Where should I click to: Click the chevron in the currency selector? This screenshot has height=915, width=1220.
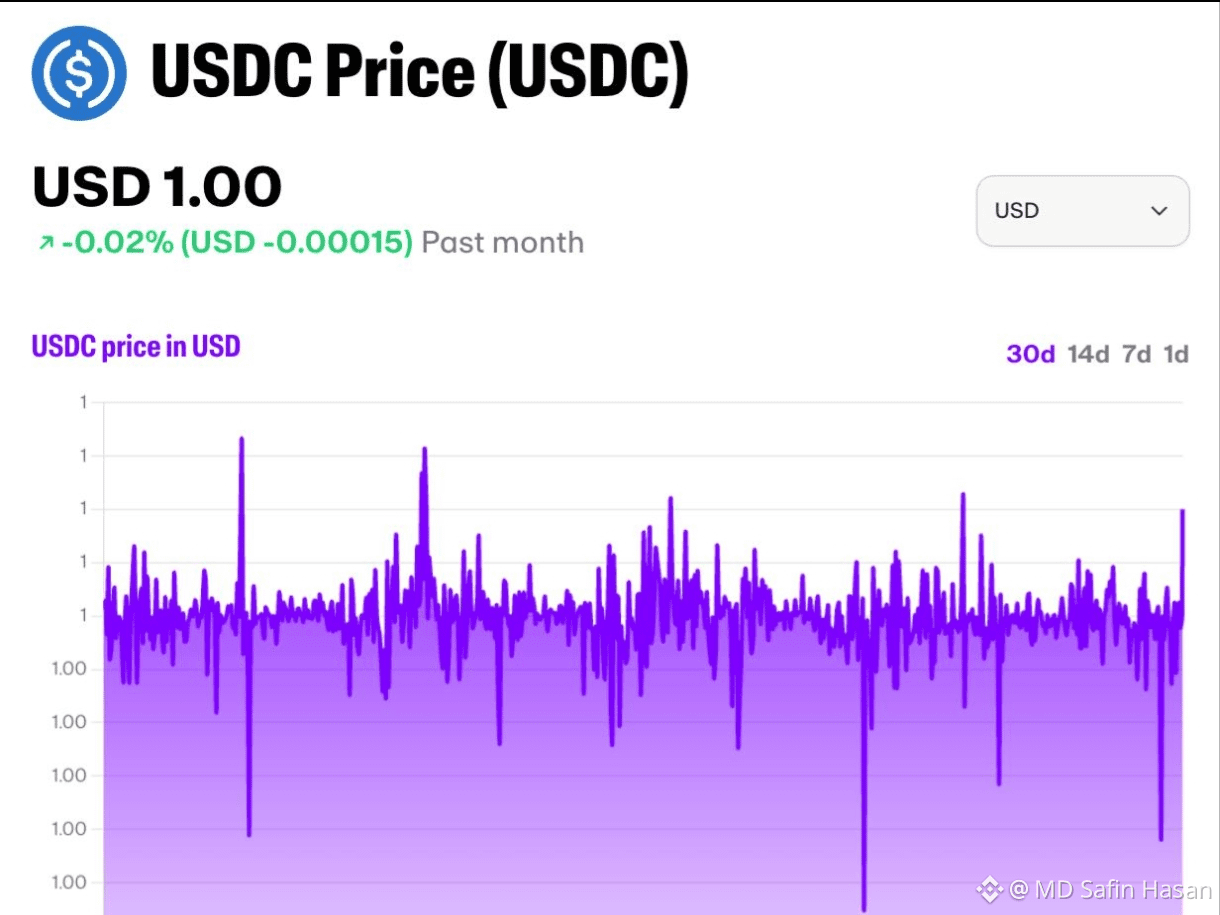1159,211
